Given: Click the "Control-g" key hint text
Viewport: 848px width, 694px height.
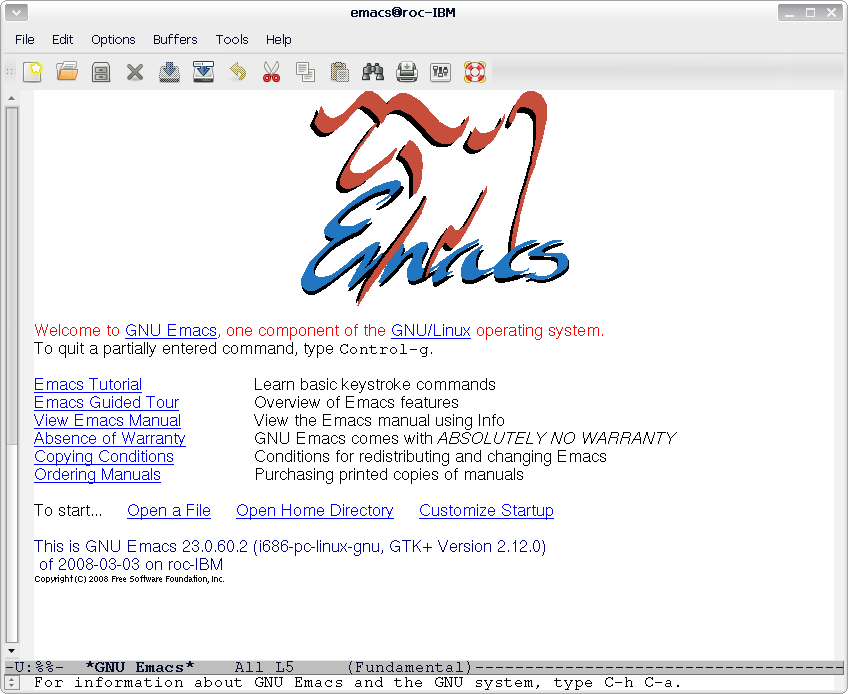Looking at the screenshot, I should coord(385,349).
